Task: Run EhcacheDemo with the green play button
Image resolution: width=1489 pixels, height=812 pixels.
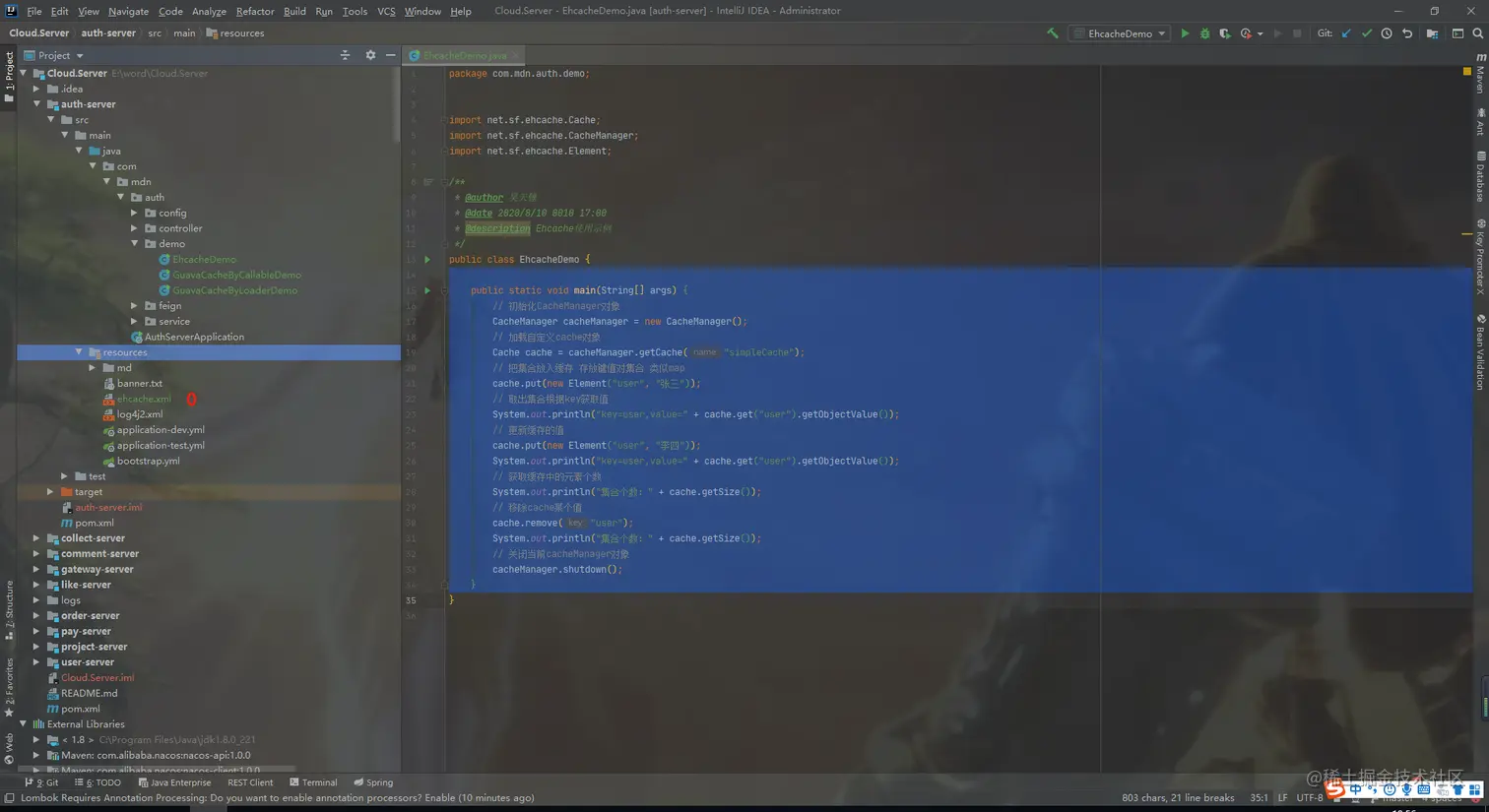Action: [1185, 33]
